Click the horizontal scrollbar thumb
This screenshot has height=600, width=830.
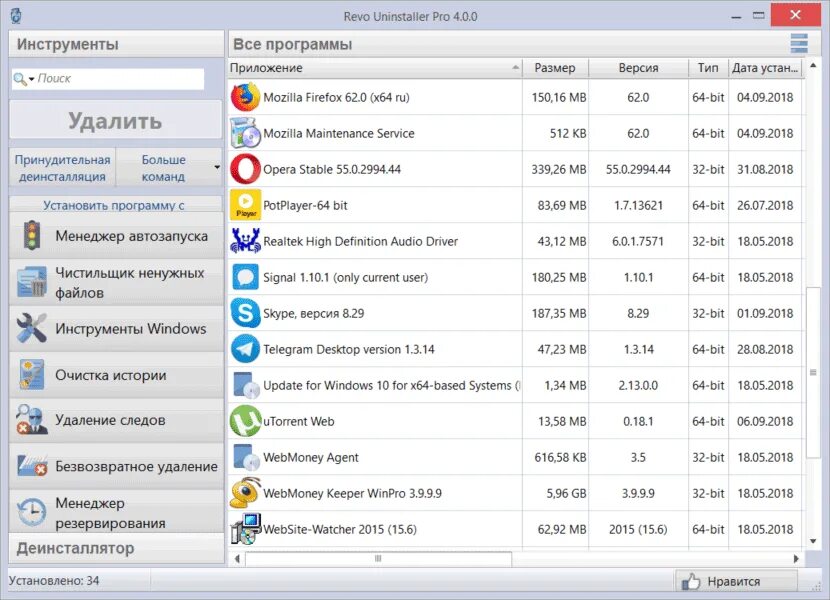click(378, 558)
